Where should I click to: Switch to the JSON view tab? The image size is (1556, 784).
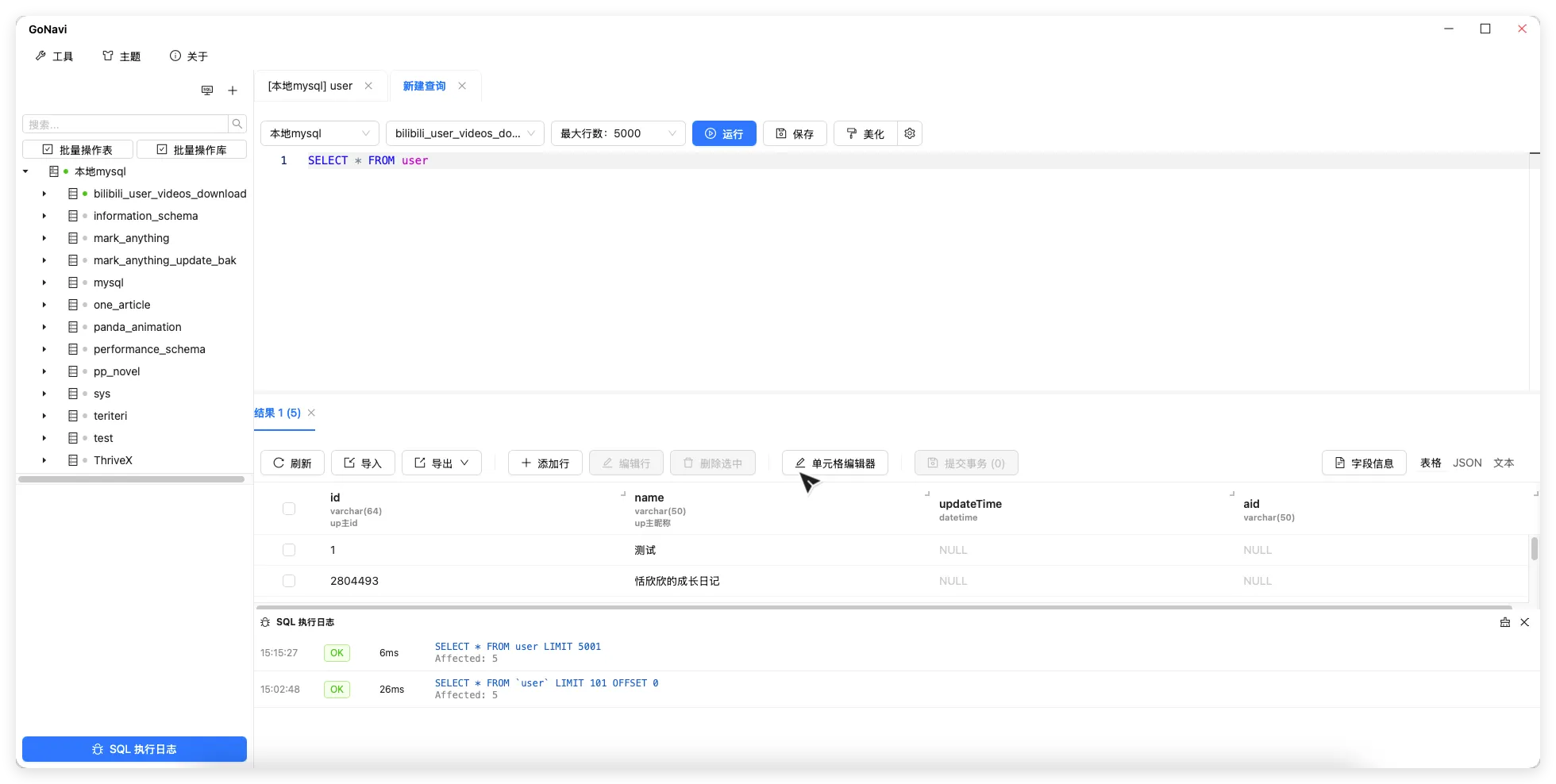point(1467,463)
